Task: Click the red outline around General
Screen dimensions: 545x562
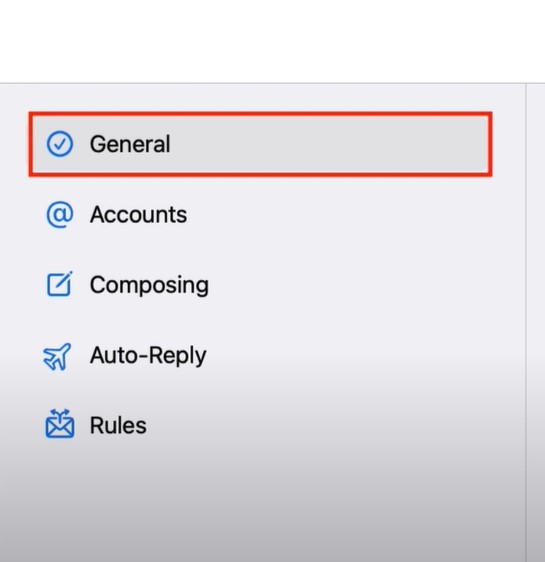Action: point(260,114)
